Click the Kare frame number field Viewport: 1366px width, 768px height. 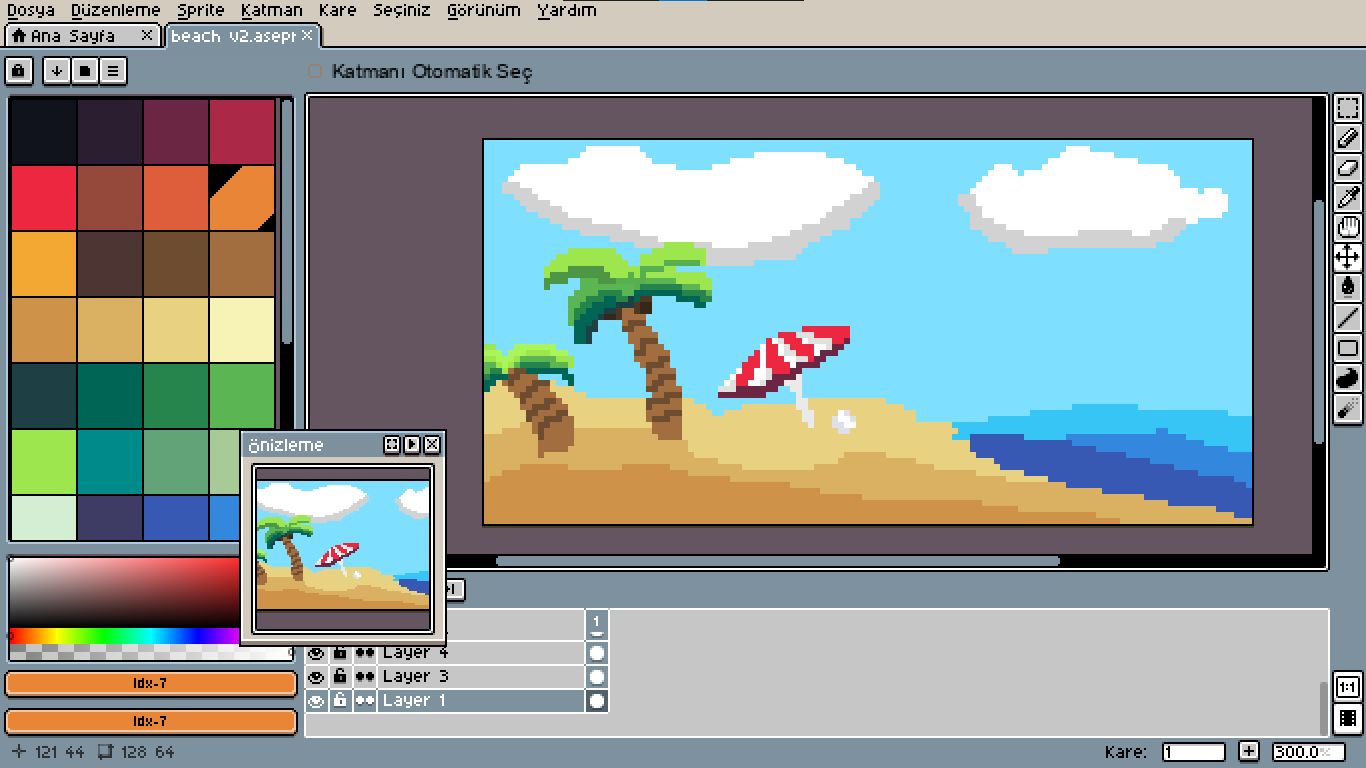tap(1194, 751)
